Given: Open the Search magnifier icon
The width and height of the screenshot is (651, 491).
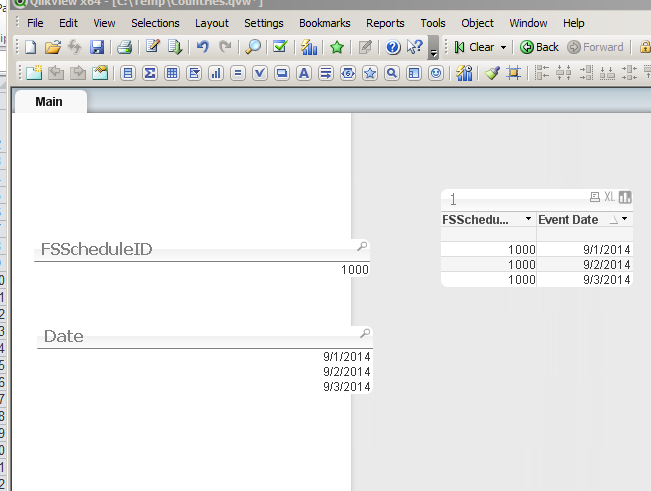Looking at the screenshot, I should pyautogui.click(x=253, y=47).
